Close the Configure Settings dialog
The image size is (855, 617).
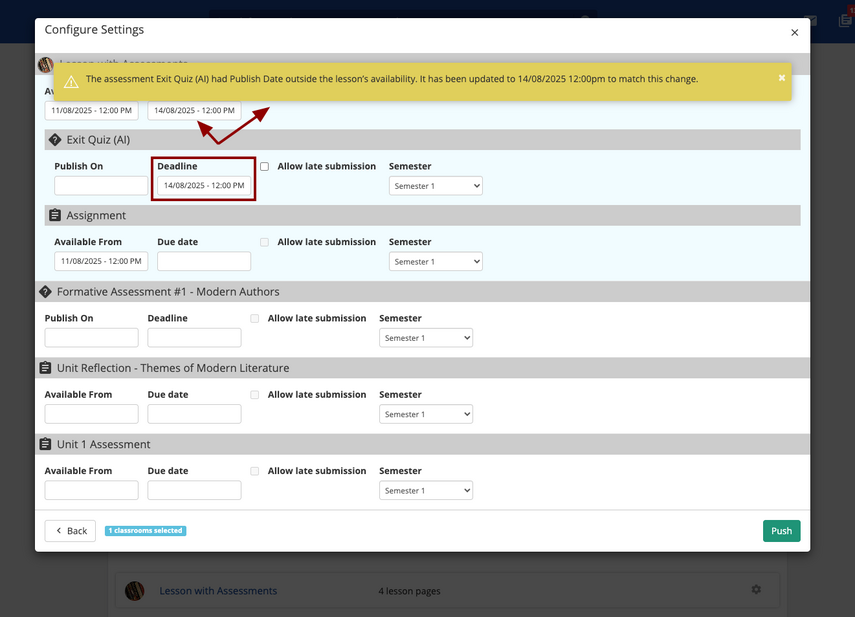coord(794,32)
